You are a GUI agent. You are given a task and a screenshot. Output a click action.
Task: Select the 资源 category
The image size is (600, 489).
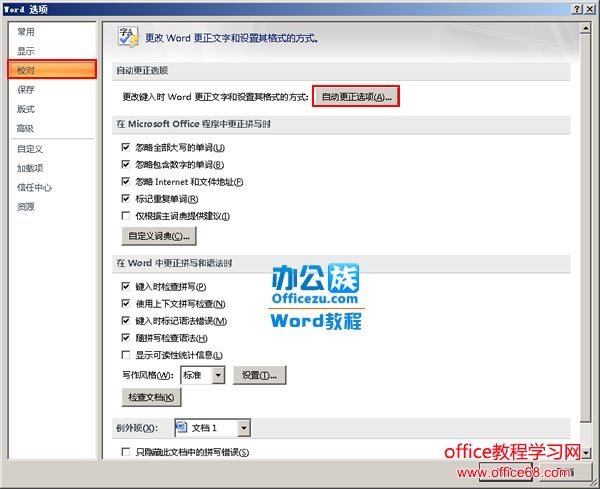(26, 207)
